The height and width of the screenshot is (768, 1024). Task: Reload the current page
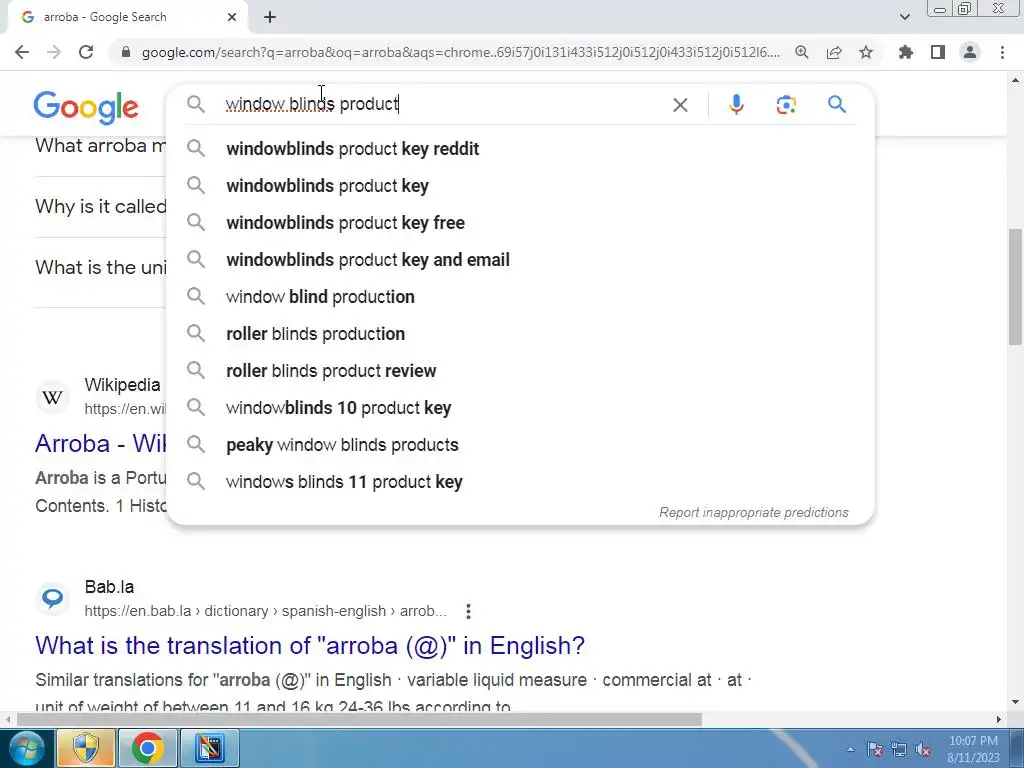86,52
